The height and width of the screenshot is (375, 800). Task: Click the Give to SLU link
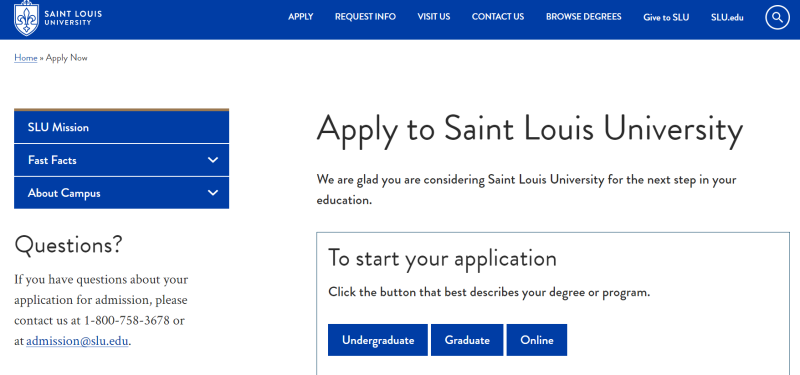pyautogui.click(x=666, y=17)
